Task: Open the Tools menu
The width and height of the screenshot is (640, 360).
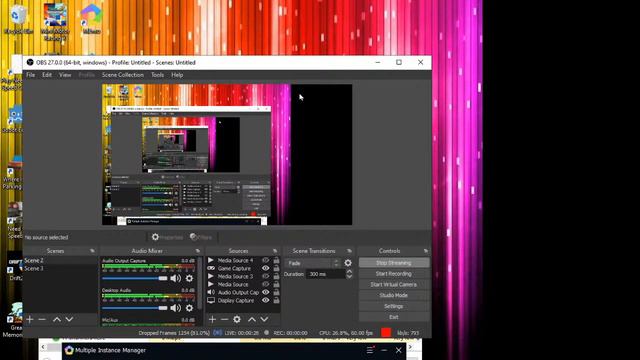Action: (x=158, y=75)
